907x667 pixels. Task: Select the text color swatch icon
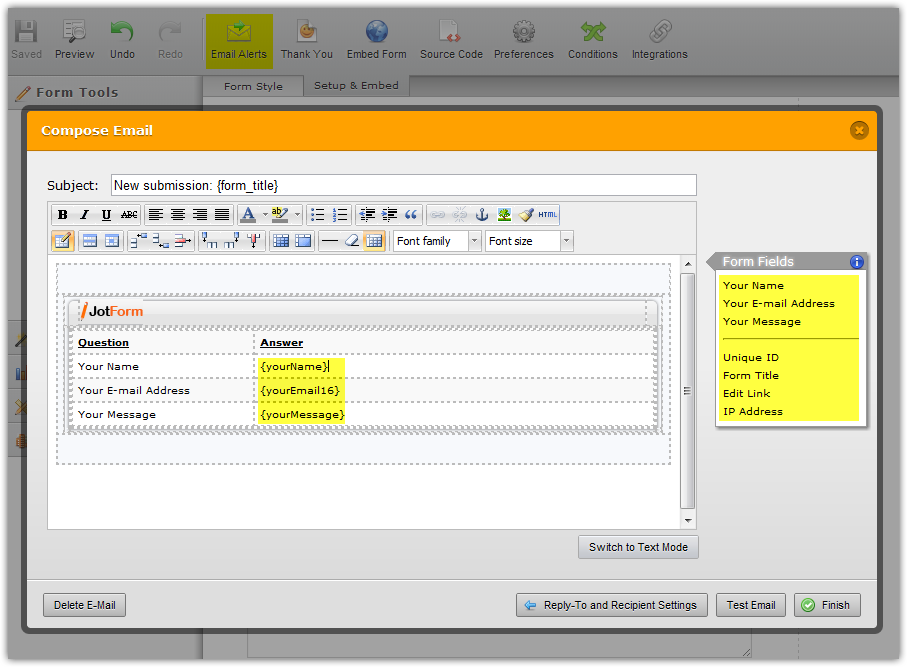pyautogui.click(x=248, y=215)
